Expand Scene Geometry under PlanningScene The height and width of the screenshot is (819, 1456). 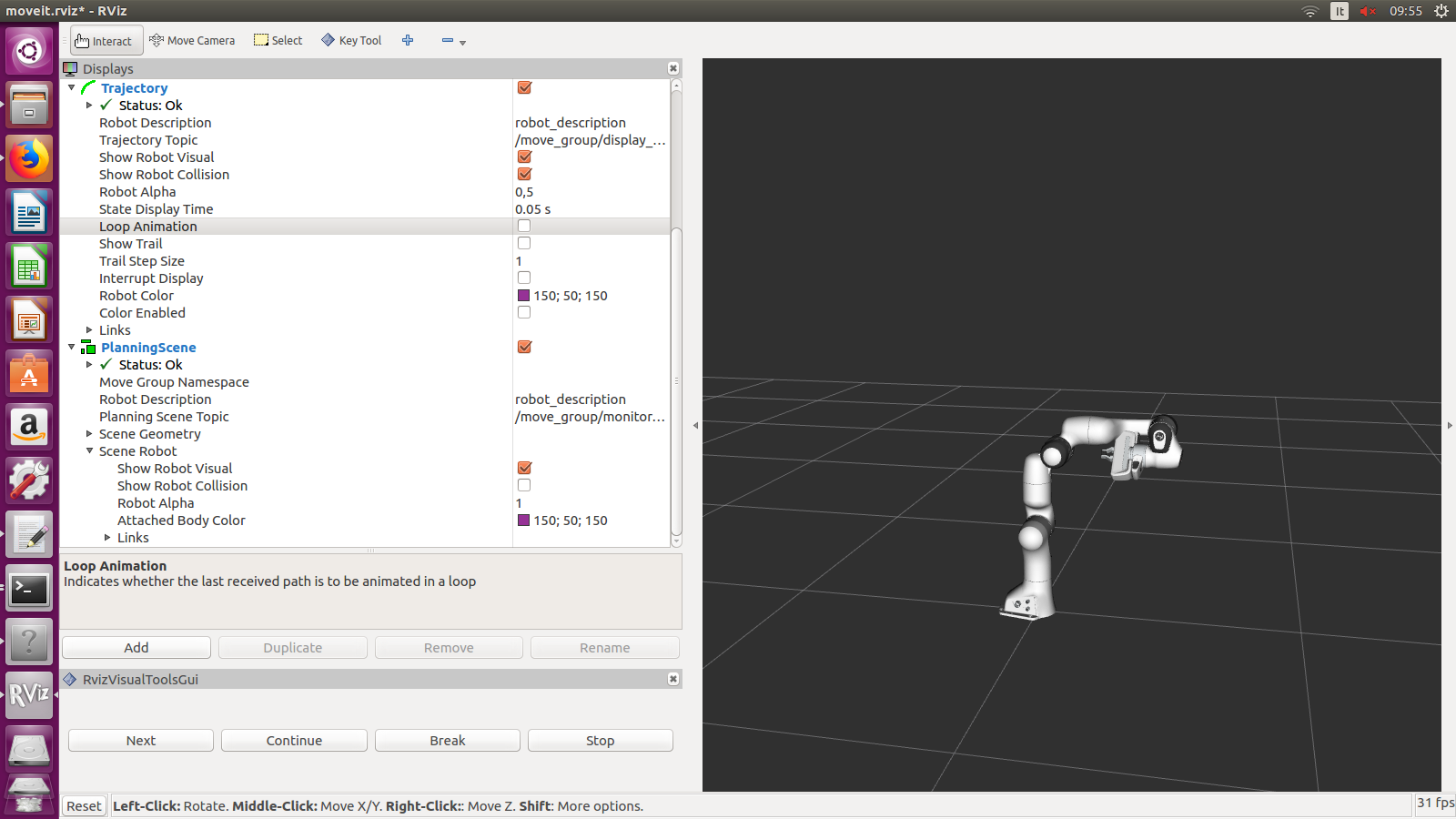89,434
